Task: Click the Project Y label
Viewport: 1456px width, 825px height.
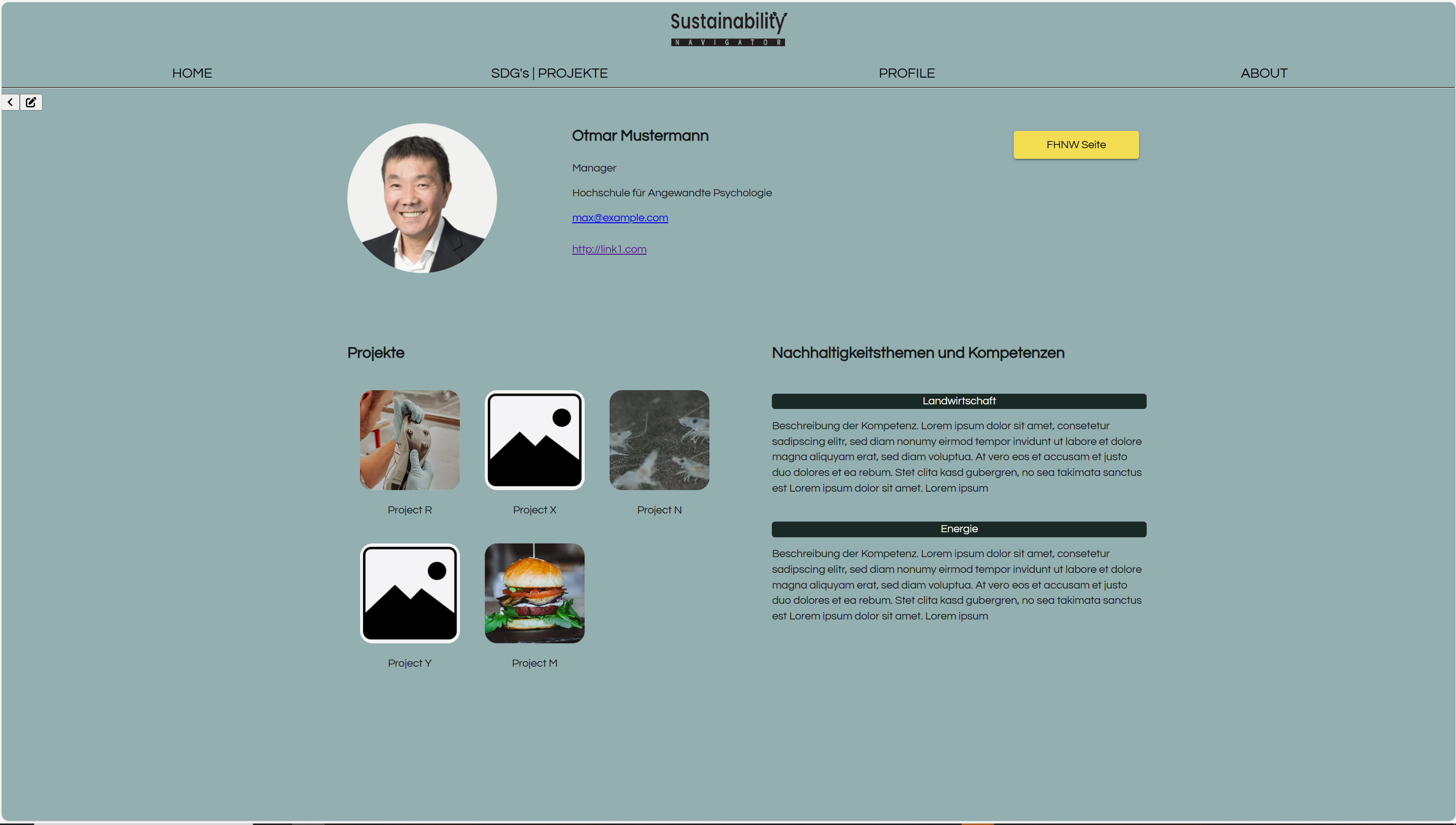Action: (x=409, y=663)
